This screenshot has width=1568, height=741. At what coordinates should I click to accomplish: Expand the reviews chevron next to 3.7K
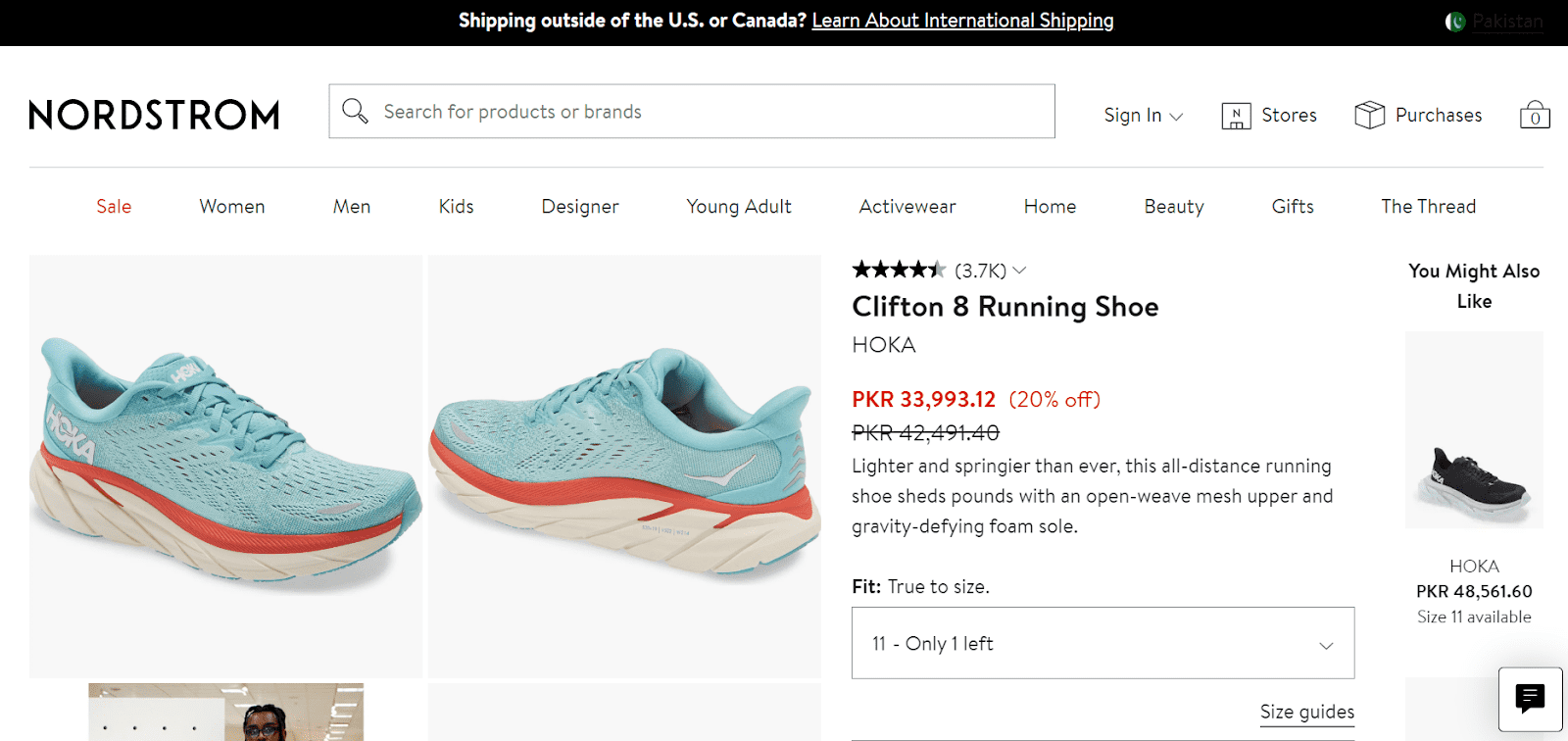(x=1020, y=271)
